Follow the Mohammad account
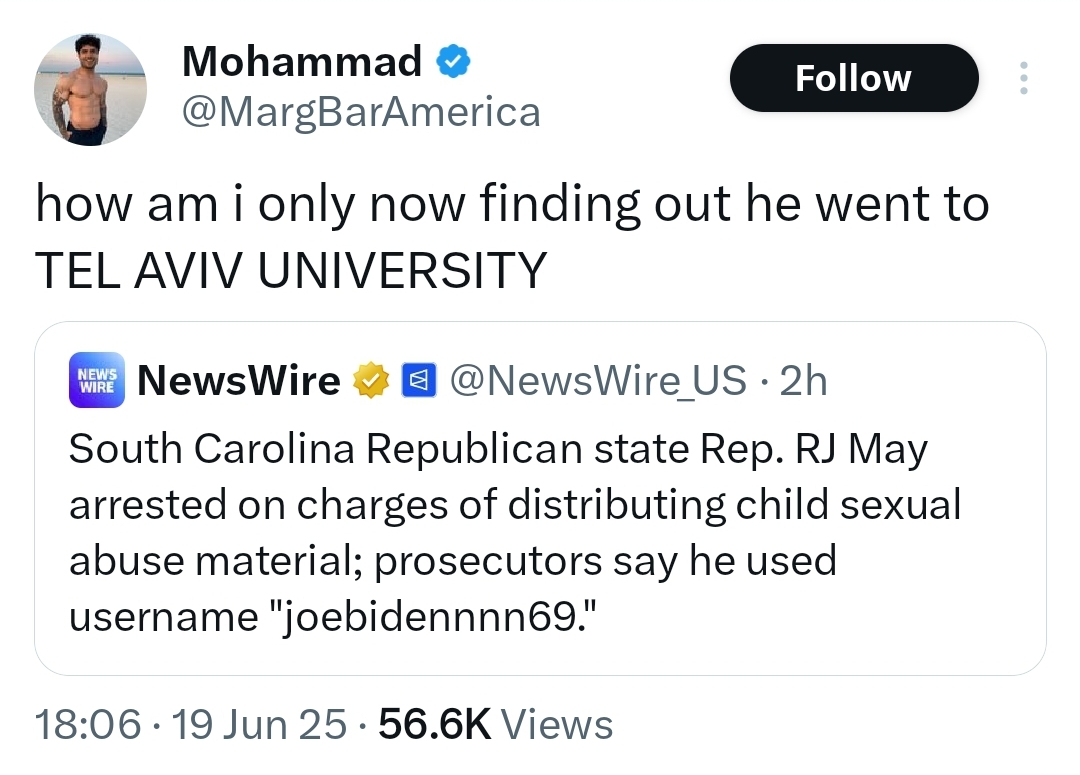Screen dimensions: 1080x775 point(854,78)
